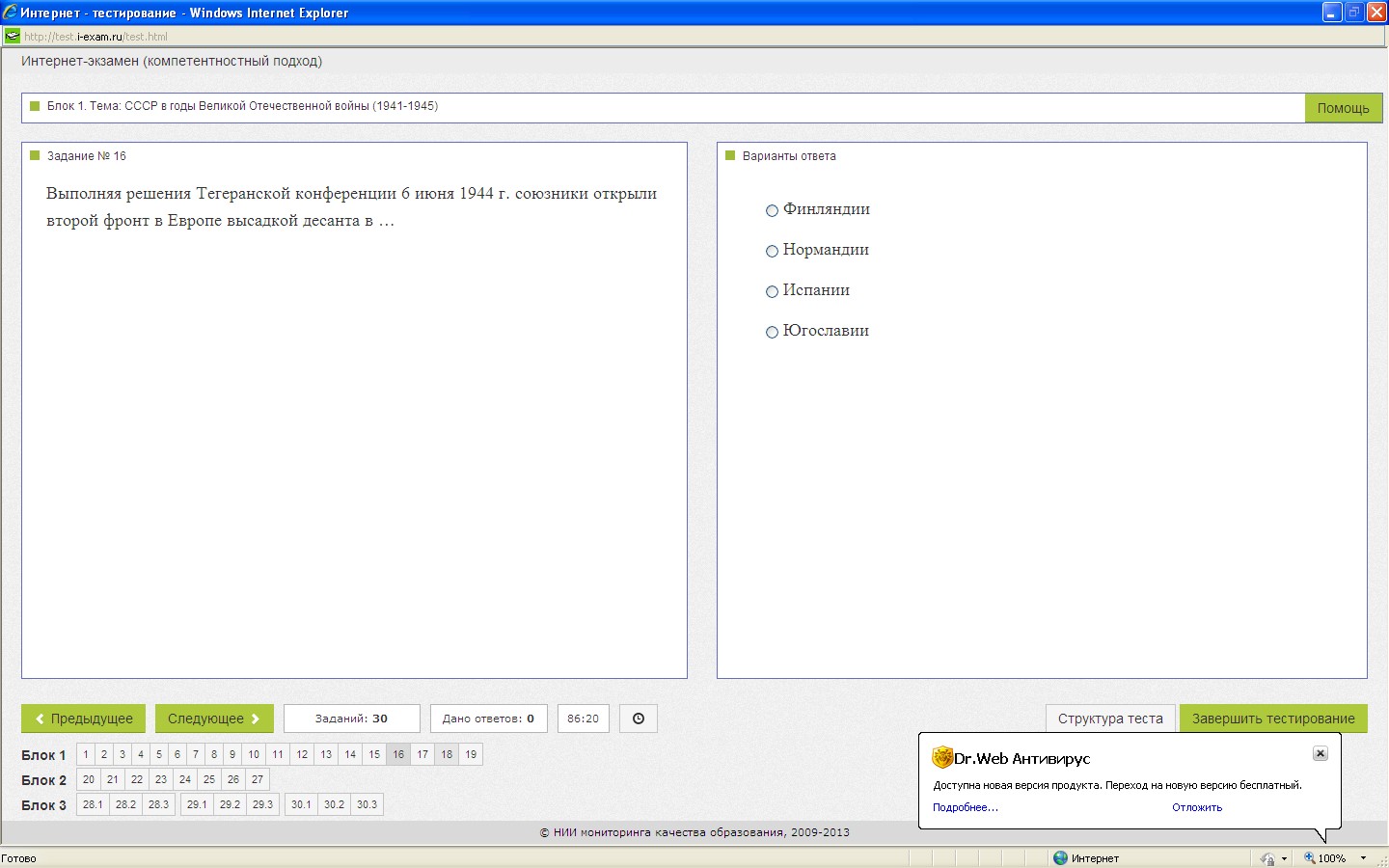The width and height of the screenshot is (1389, 868).
Task: Jump to question 25 in Блок 2
Action: (x=209, y=779)
